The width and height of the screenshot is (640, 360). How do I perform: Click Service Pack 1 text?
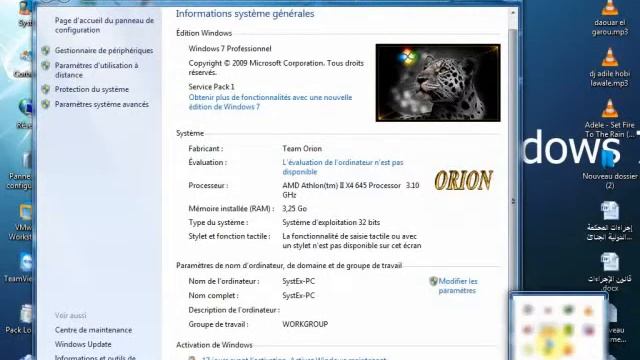click(x=211, y=87)
